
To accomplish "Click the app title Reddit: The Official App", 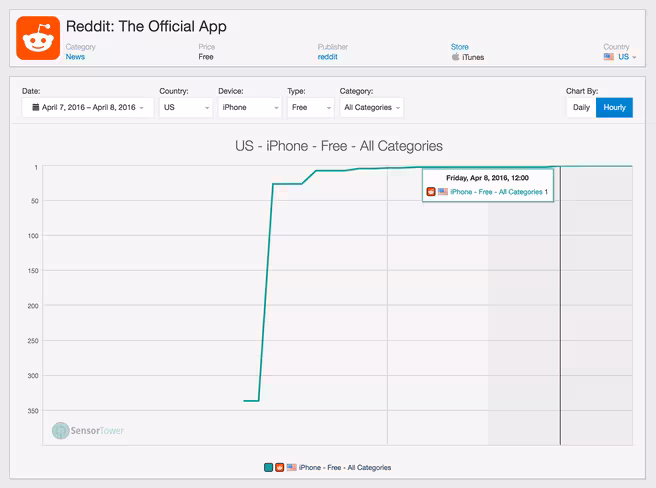I will [146, 26].
